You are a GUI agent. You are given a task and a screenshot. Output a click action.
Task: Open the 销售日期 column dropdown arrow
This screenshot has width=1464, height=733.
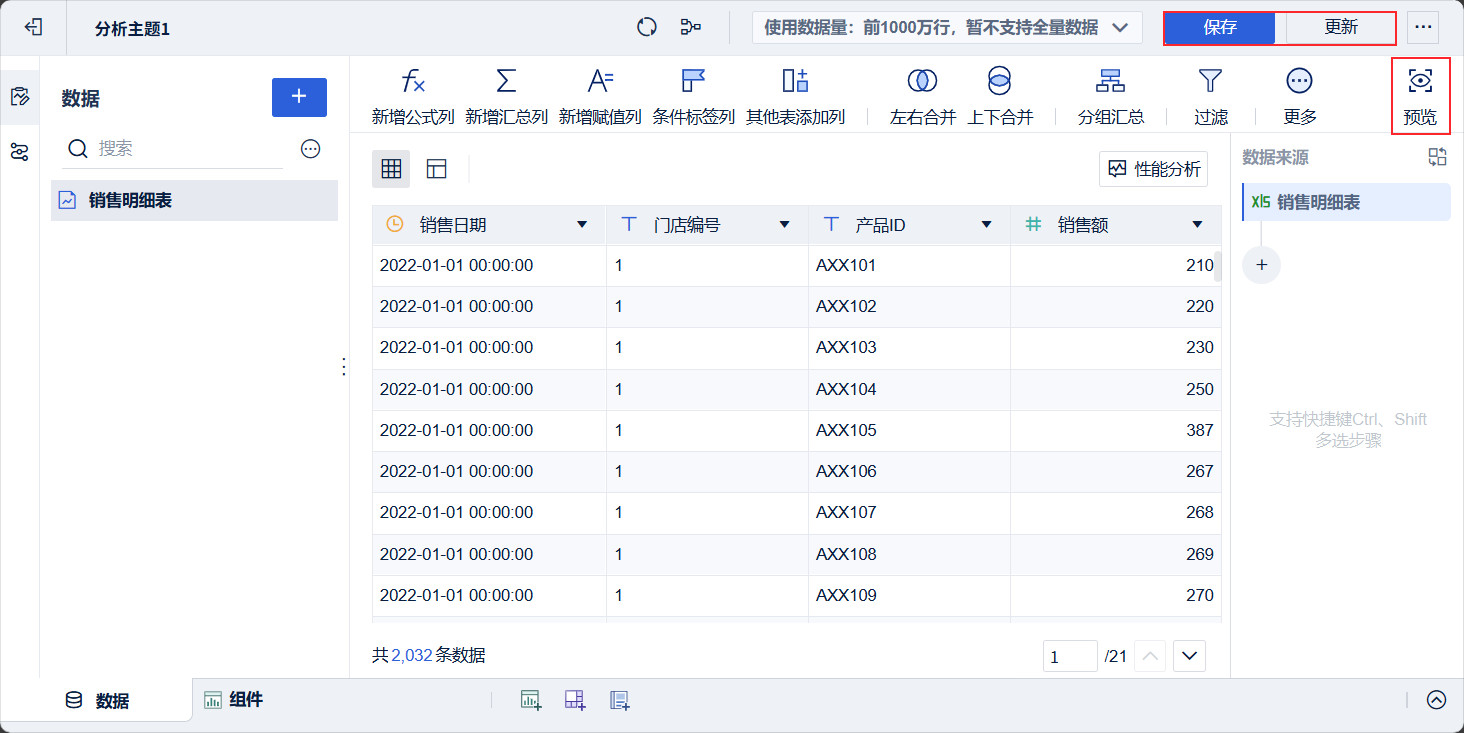[582, 225]
